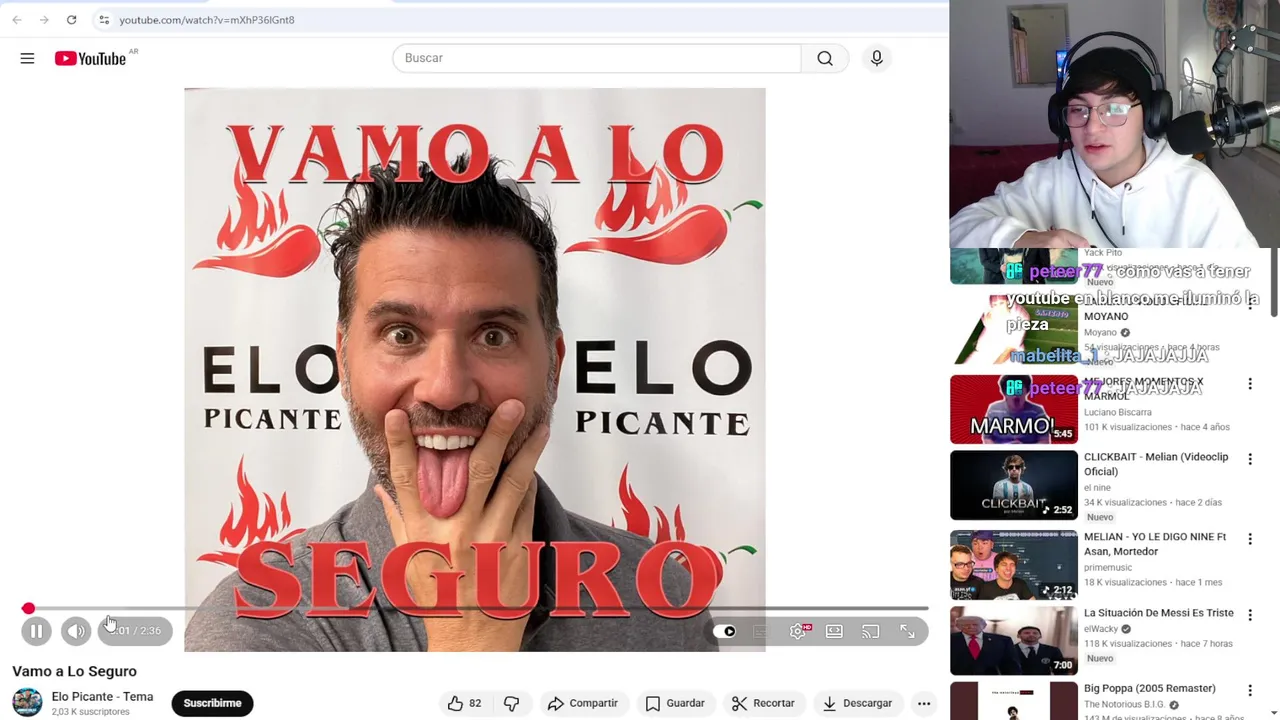Viewport: 1280px width, 720px height.
Task: Save video with Guardar button
Action: click(675, 703)
